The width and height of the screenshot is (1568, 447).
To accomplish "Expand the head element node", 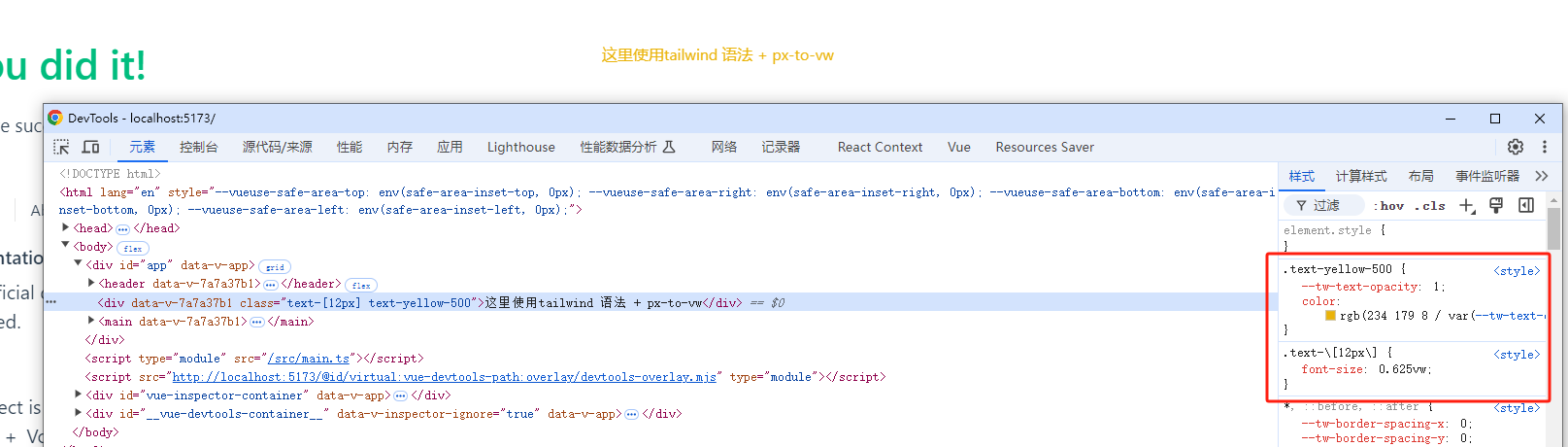I will pos(66,228).
